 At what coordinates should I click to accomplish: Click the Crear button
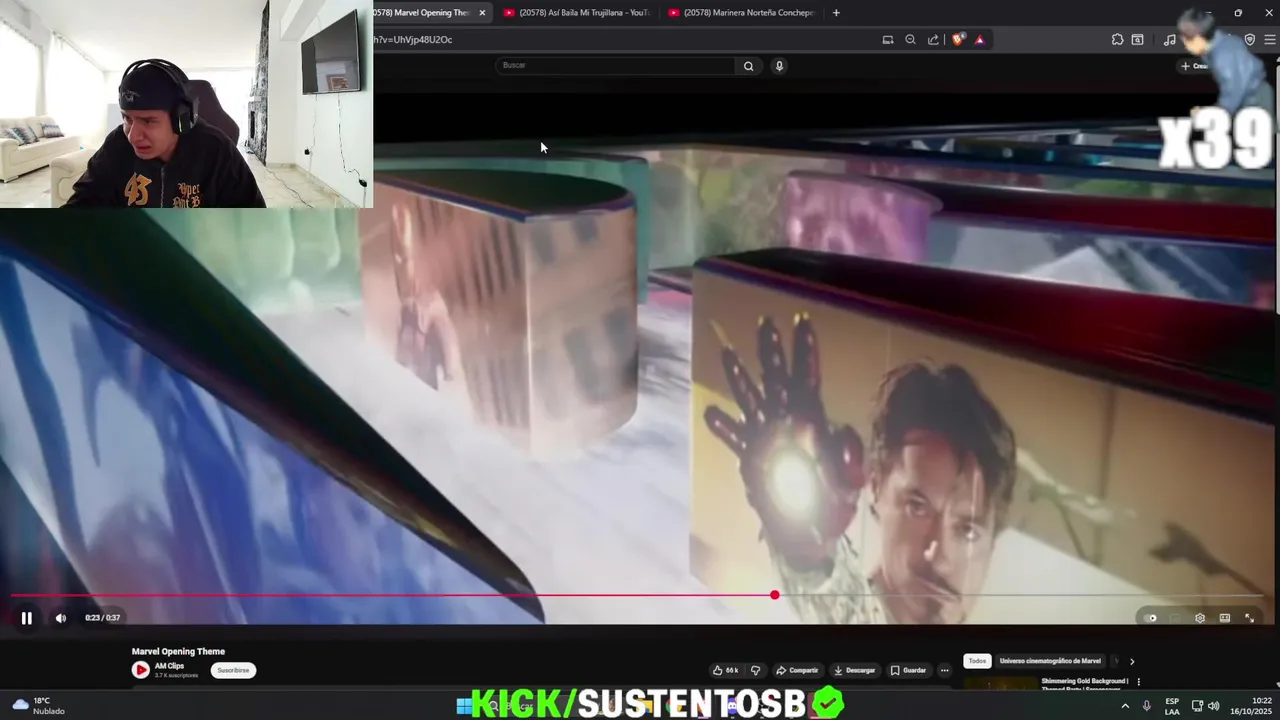1195,66
